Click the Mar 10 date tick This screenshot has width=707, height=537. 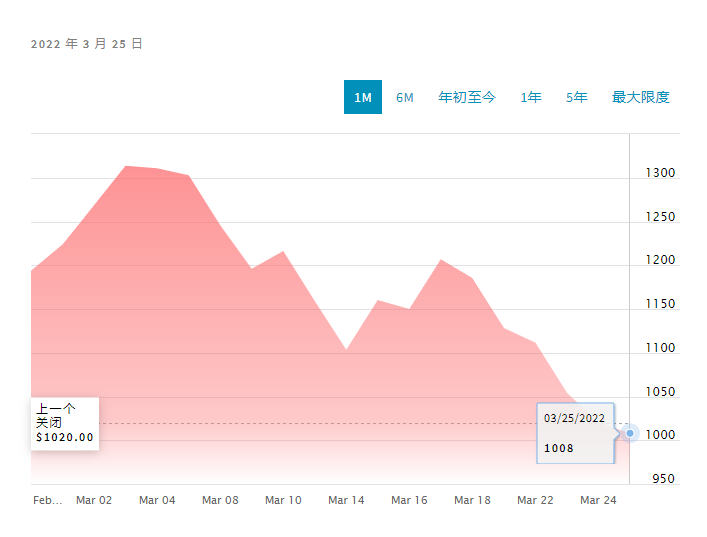(x=283, y=500)
